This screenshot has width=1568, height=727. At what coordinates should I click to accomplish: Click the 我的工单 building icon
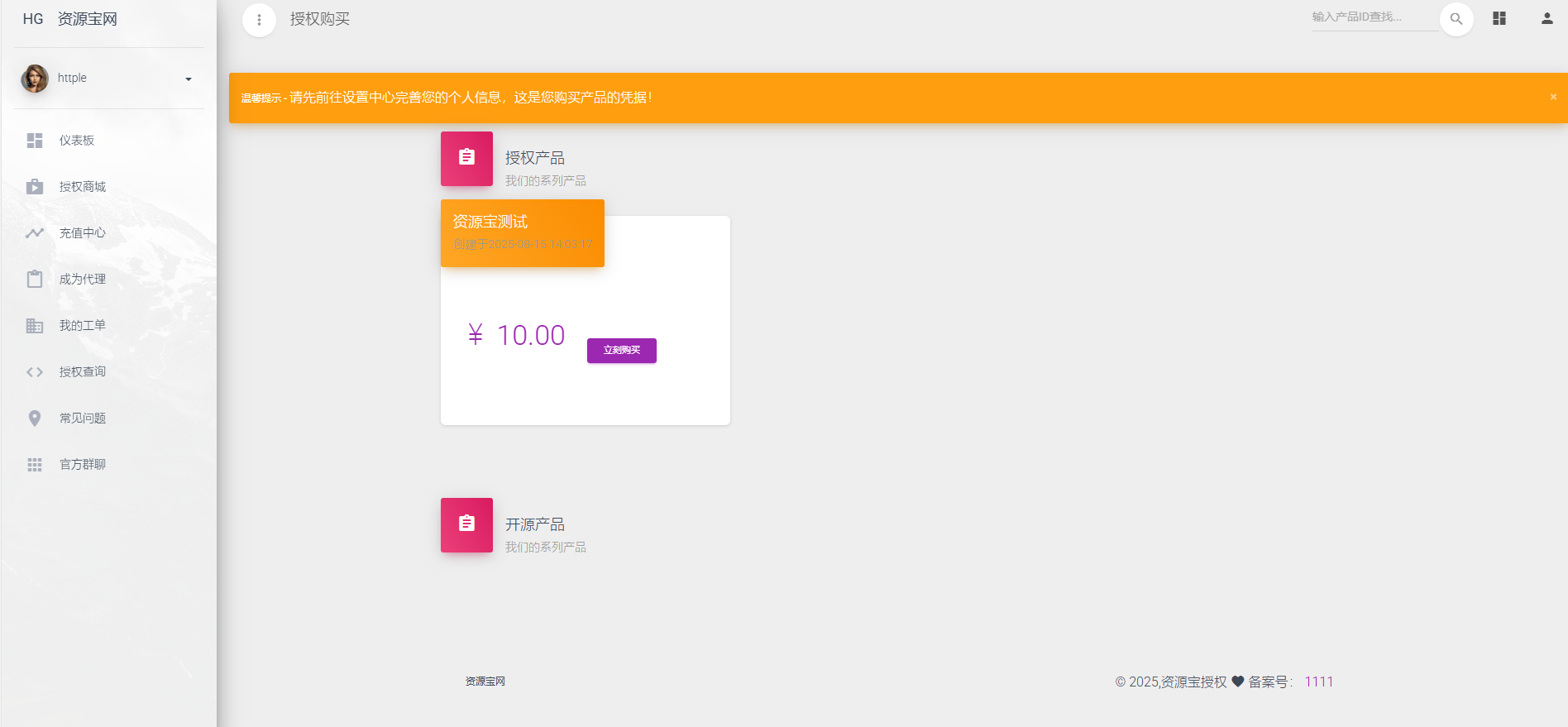click(x=35, y=326)
